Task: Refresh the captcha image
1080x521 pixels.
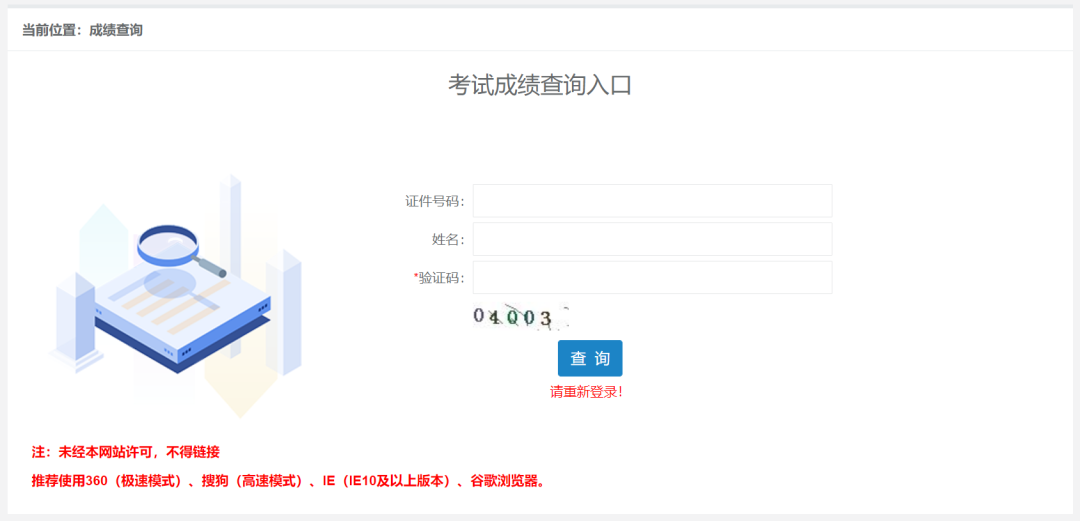Action: click(x=520, y=317)
